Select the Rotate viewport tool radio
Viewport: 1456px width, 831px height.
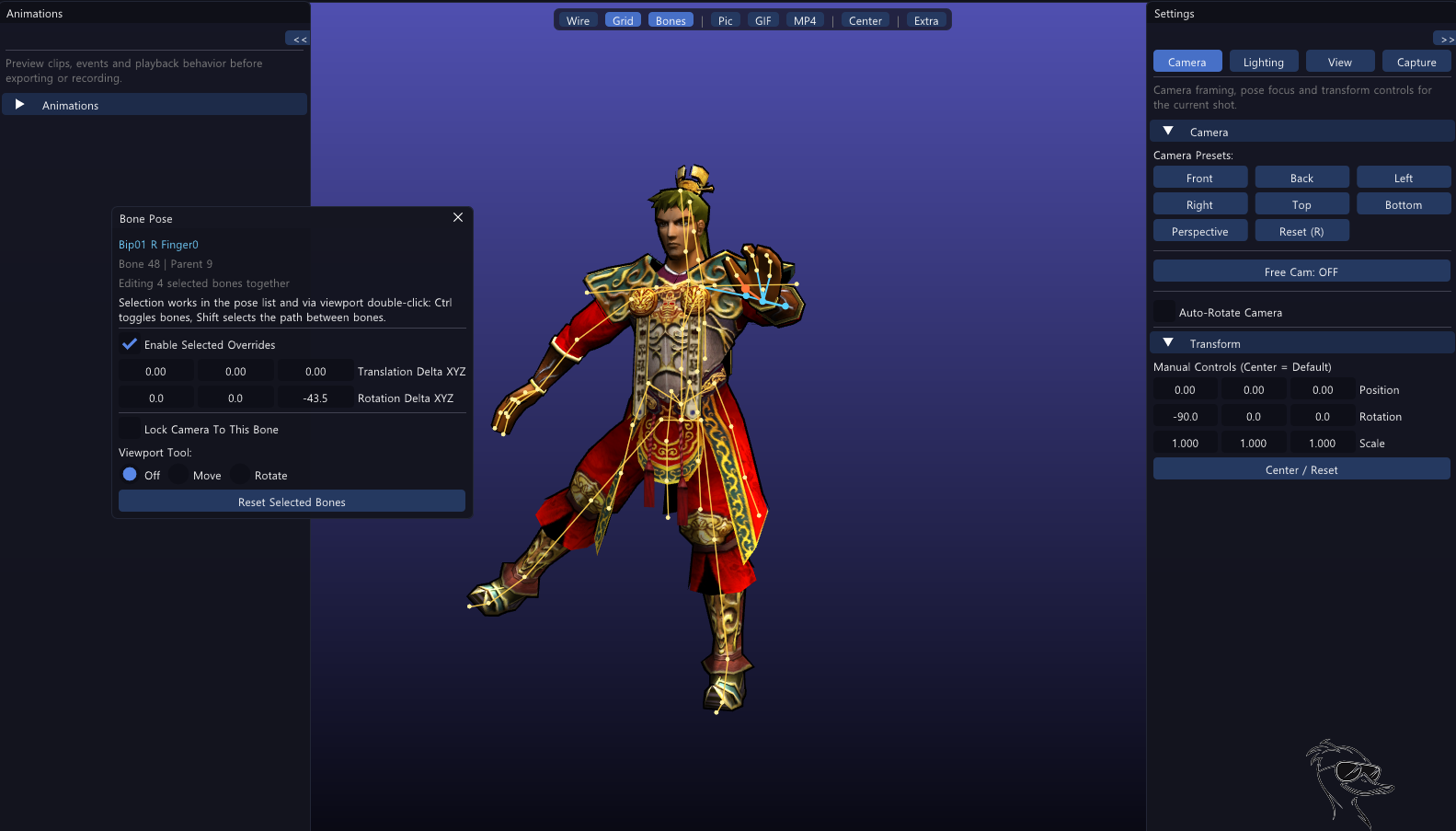tap(240, 475)
